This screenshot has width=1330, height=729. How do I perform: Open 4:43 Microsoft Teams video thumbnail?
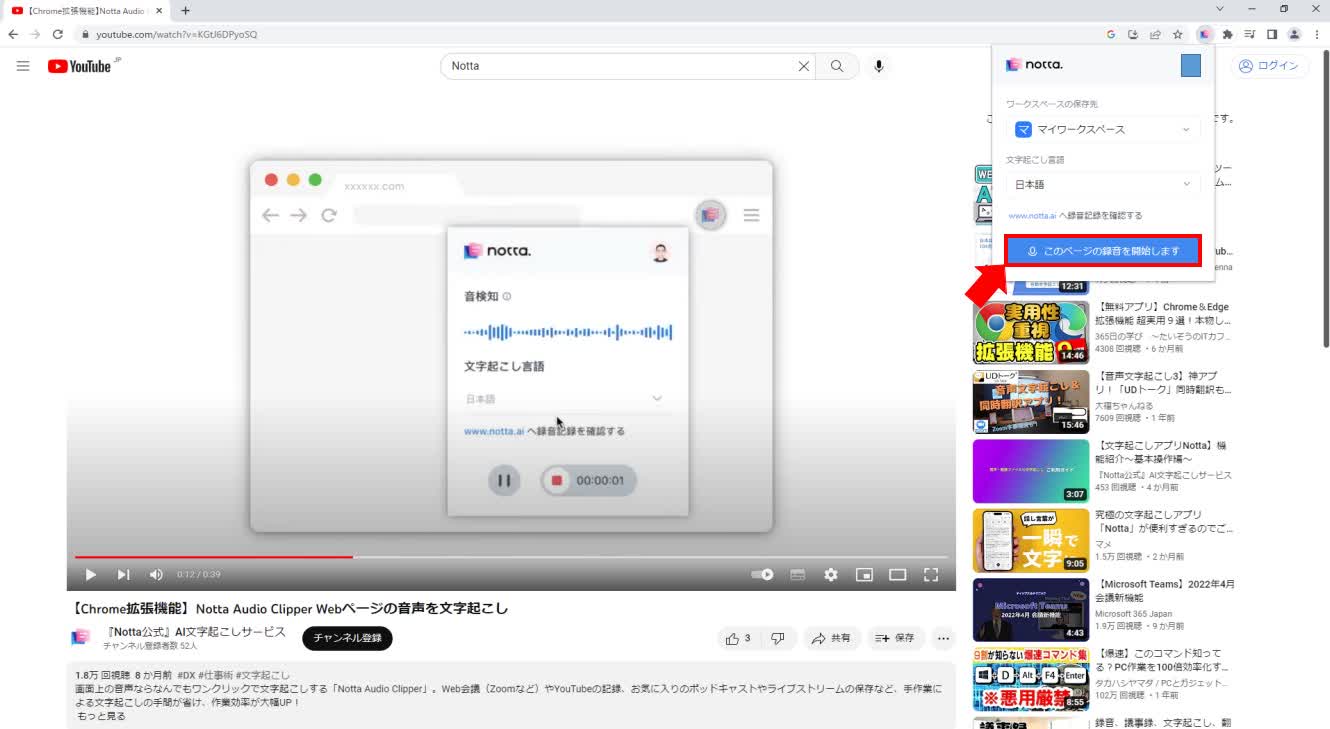1031,609
